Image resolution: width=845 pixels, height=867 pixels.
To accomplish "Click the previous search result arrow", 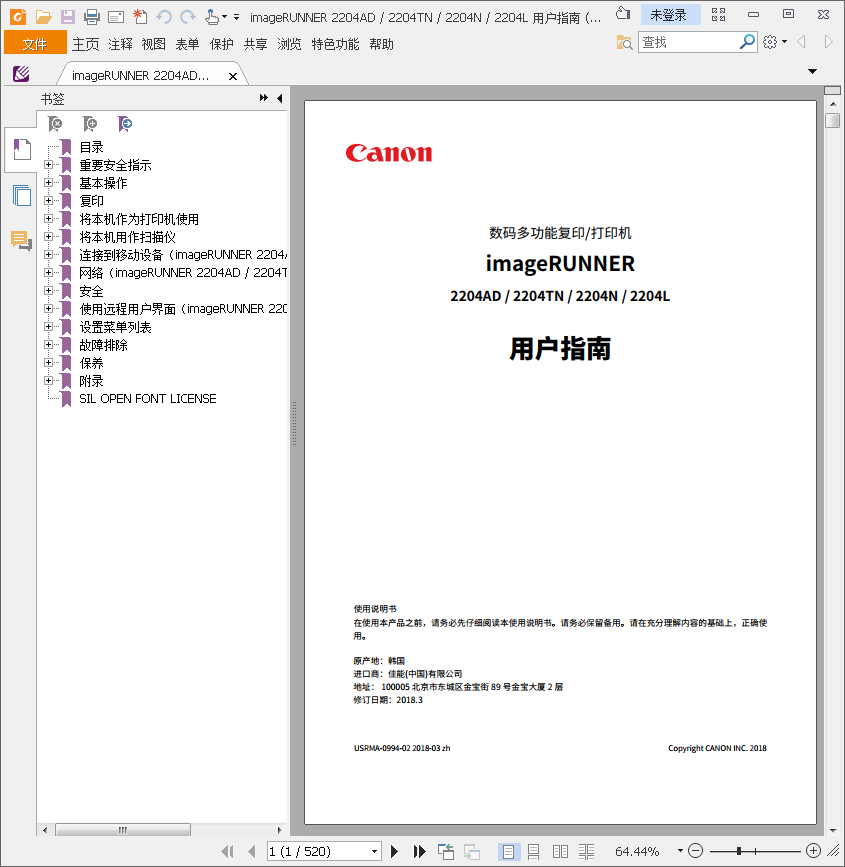I will point(801,41).
